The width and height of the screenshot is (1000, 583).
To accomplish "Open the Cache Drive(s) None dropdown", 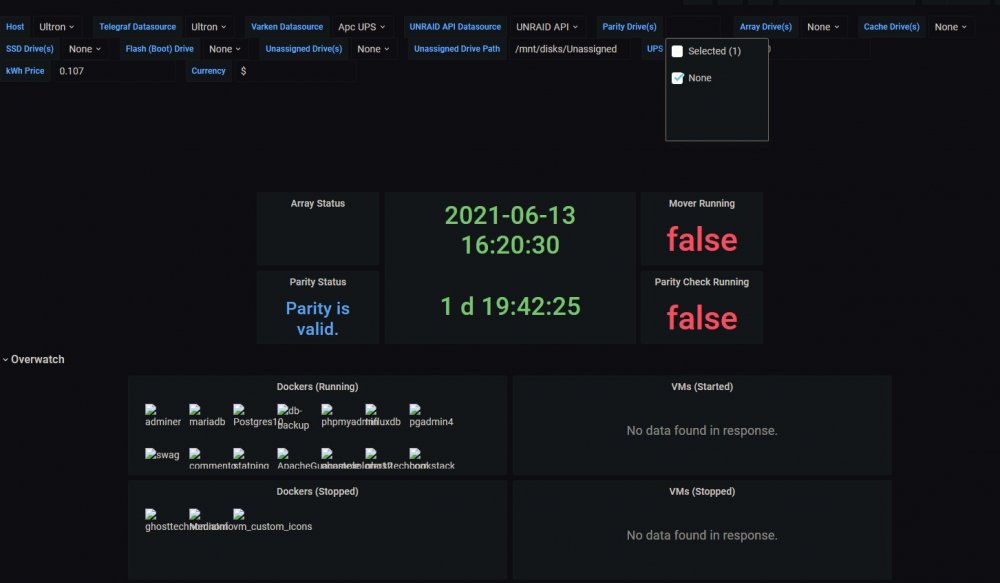I will pos(950,27).
